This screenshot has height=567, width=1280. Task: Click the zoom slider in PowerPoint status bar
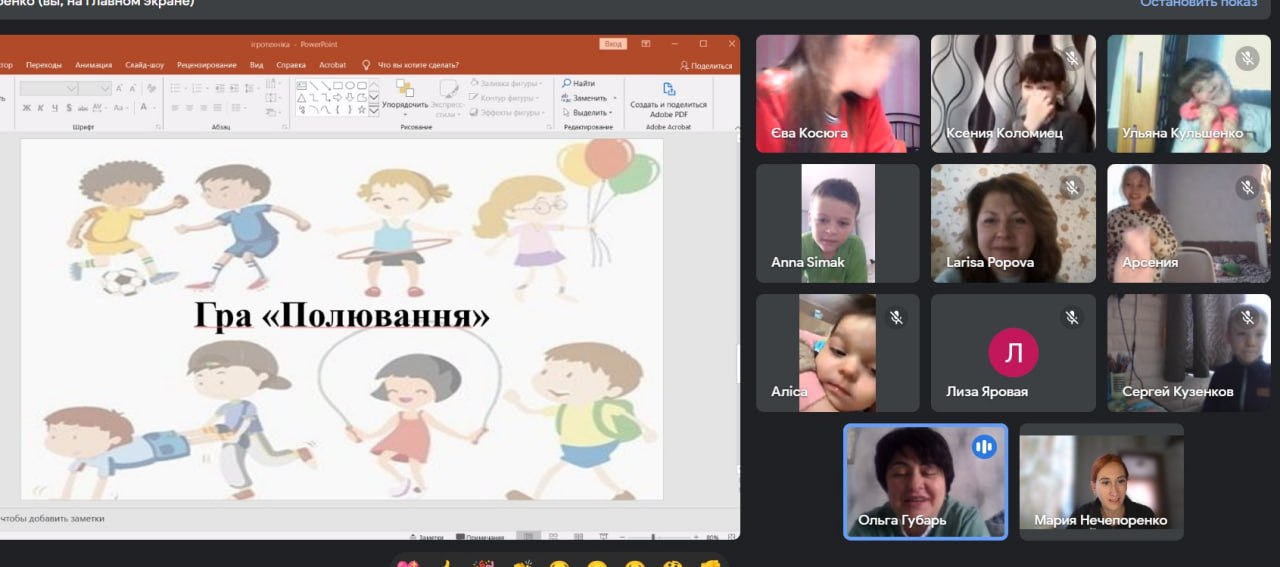tap(653, 537)
